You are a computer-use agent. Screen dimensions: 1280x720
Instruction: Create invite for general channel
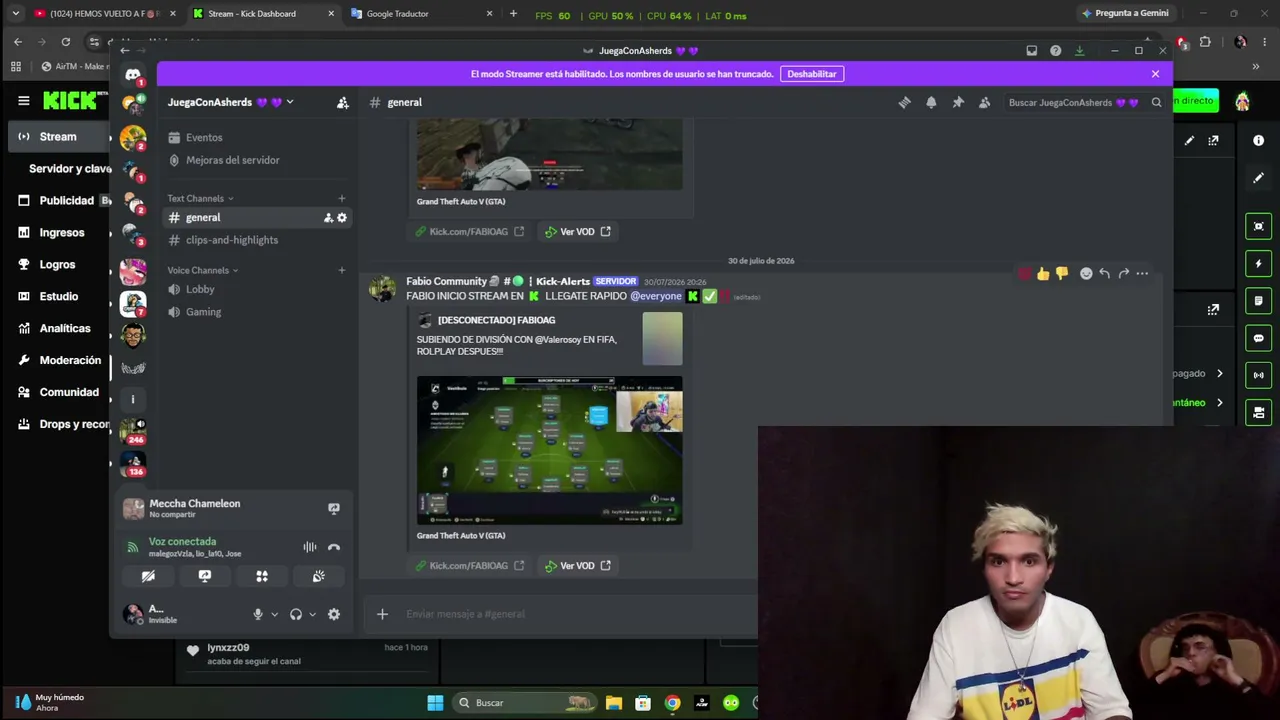click(328, 218)
